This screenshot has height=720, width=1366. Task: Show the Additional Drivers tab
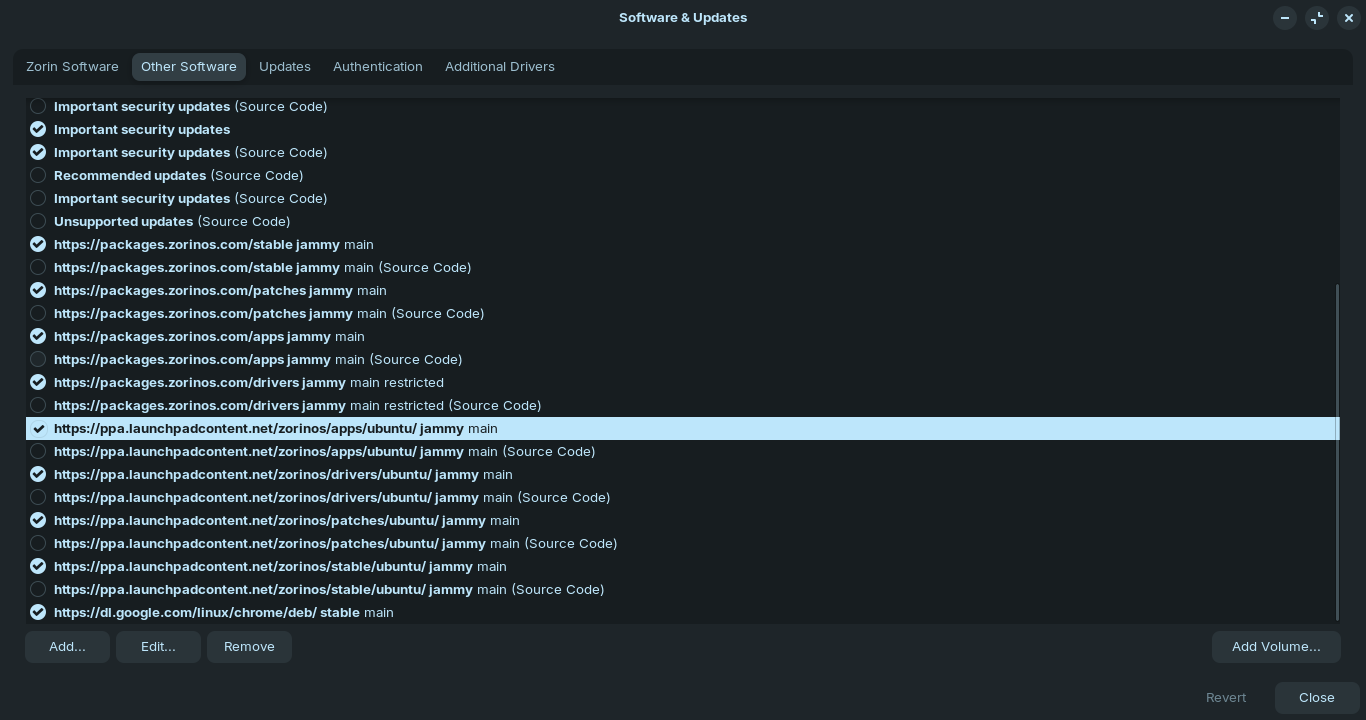coord(500,67)
